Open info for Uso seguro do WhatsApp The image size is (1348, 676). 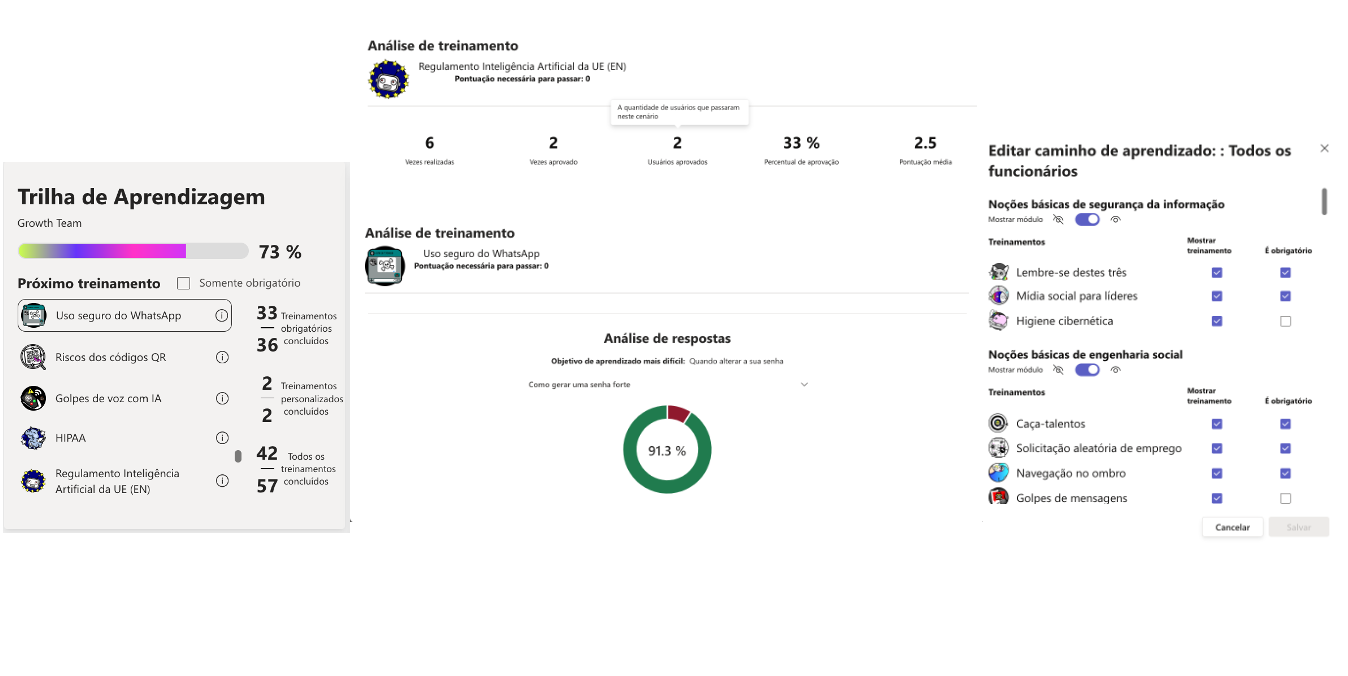(x=222, y=315)
